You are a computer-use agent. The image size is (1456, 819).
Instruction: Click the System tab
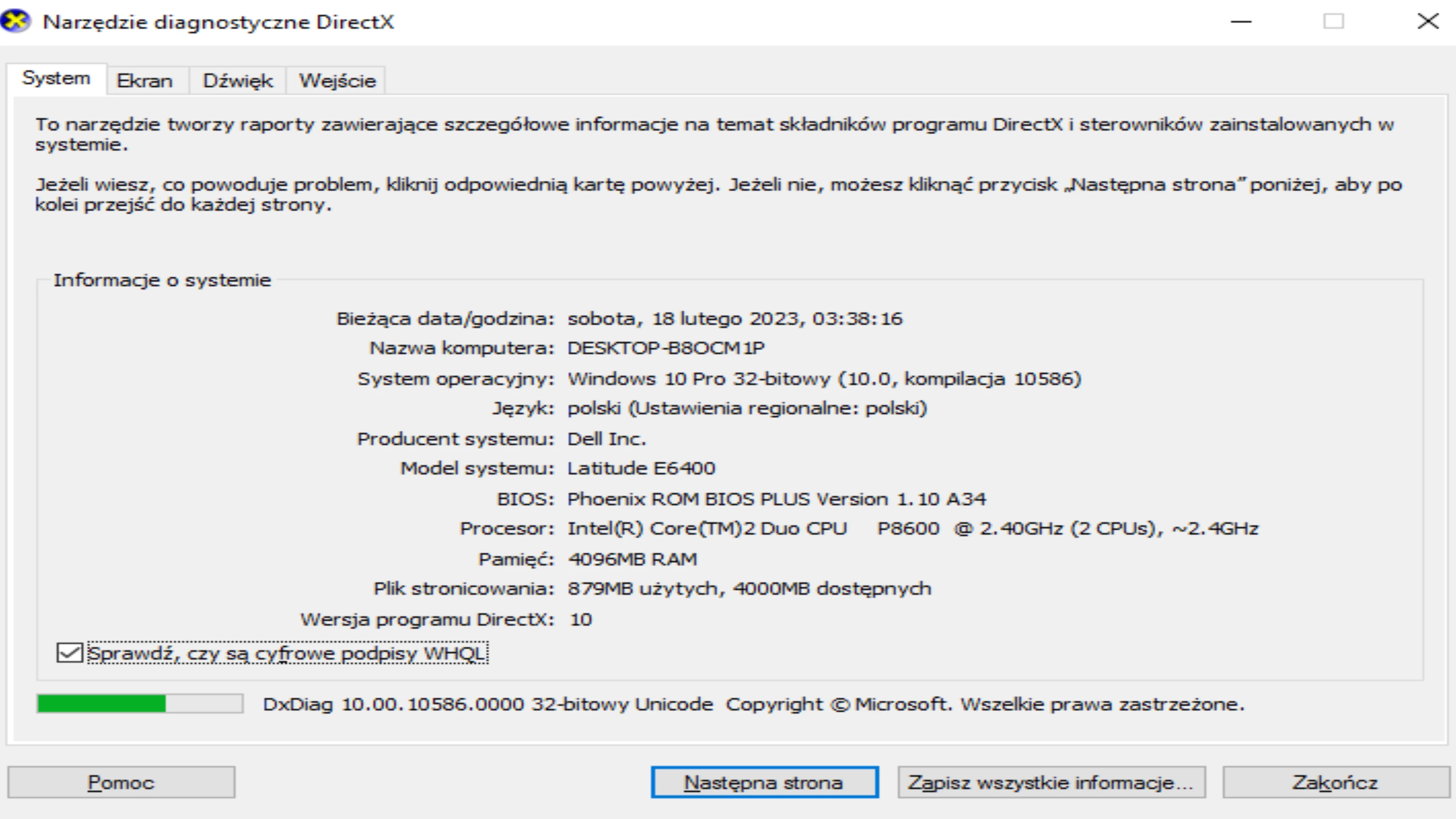[x=56, y=78]
